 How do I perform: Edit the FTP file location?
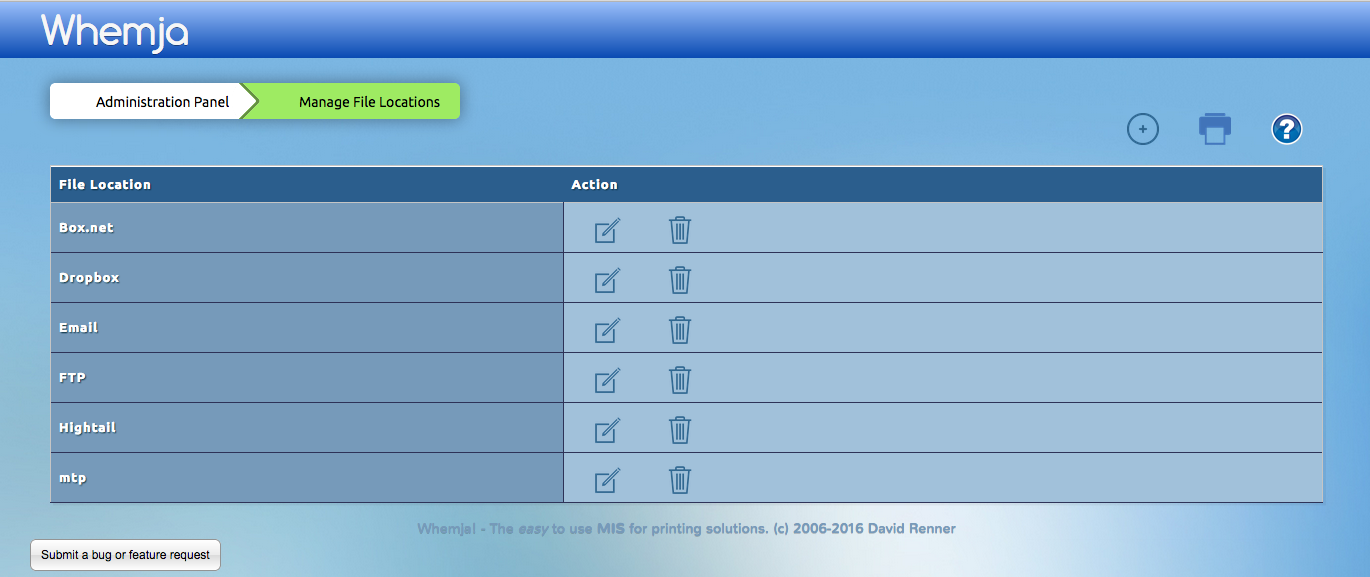[607, 380]
